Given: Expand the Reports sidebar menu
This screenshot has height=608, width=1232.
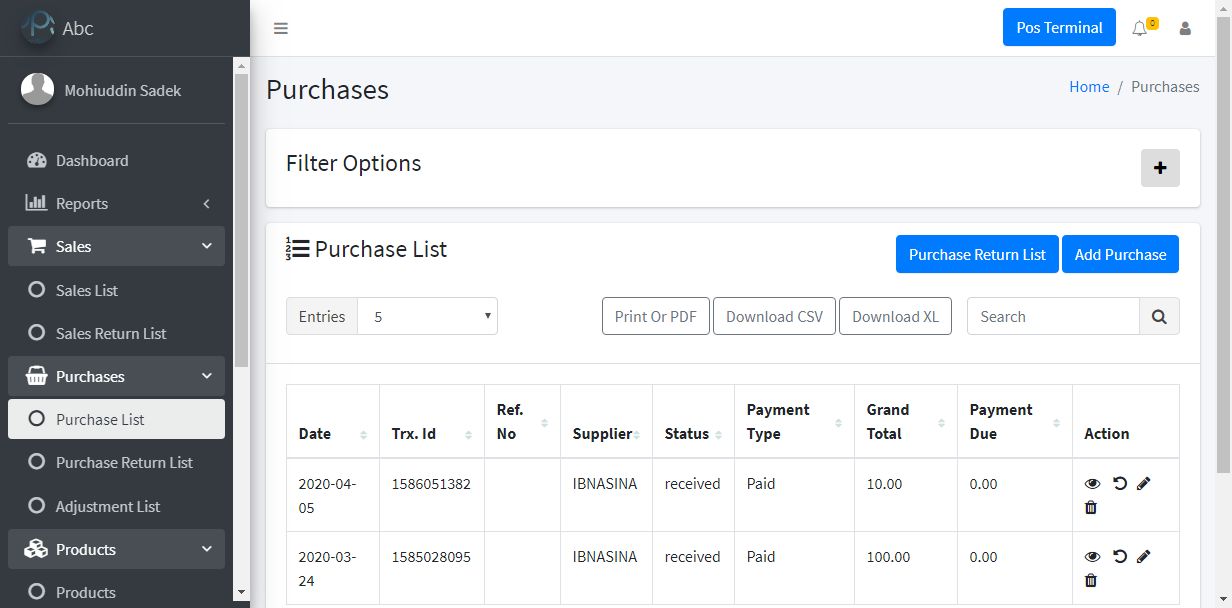Looking at the screenshot, I should click(116, 203).
